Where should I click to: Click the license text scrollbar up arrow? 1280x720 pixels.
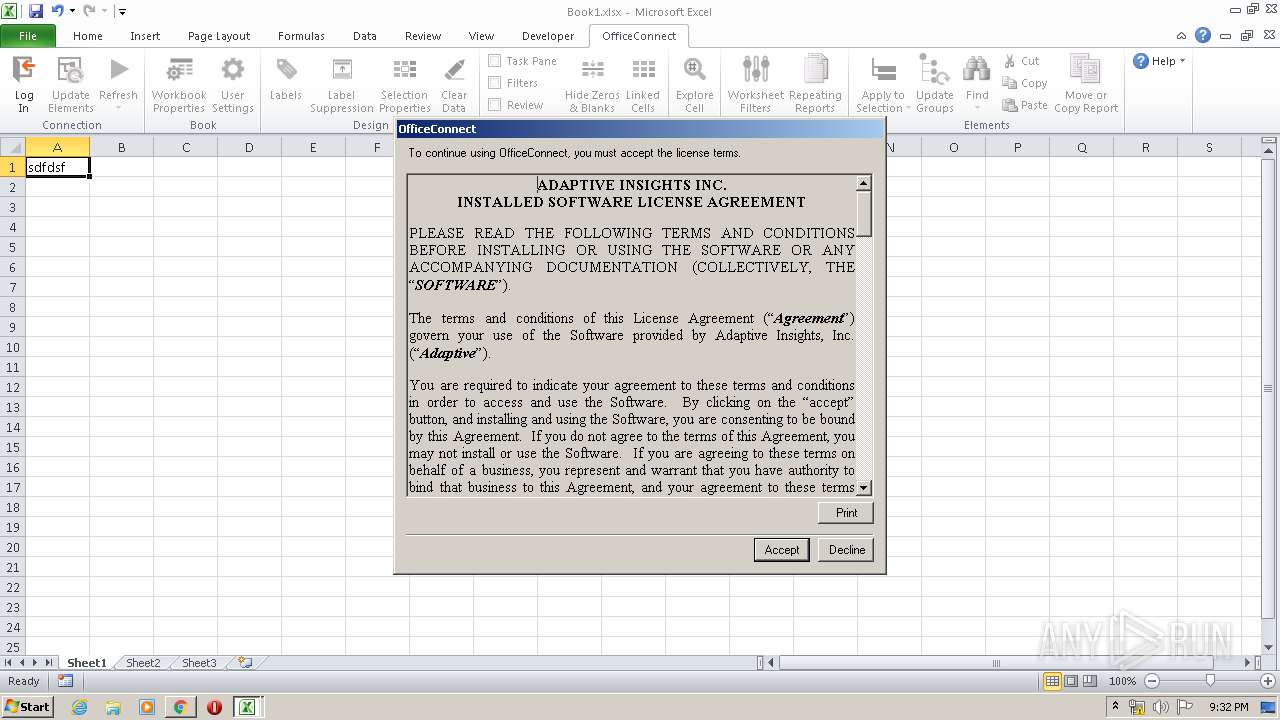tap(864, 184)
